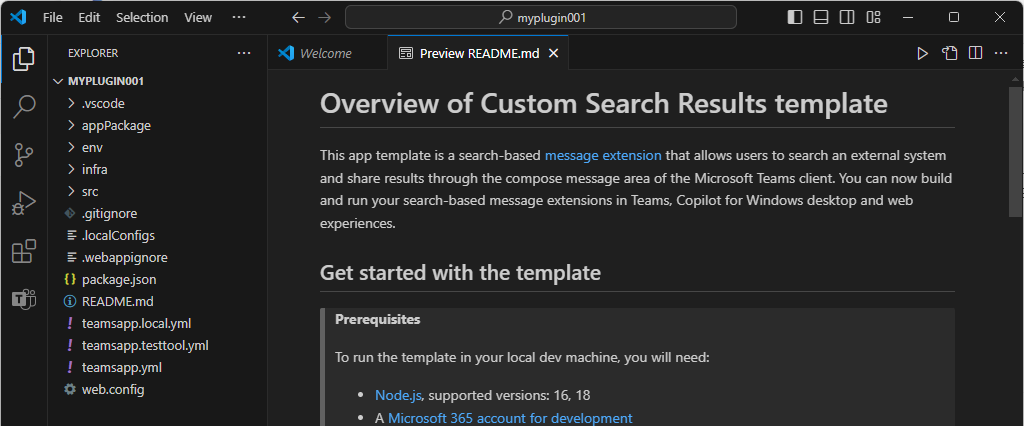1024x426 pixels.
Task: Close the Preview README.md tab
Action: point(553,54)
